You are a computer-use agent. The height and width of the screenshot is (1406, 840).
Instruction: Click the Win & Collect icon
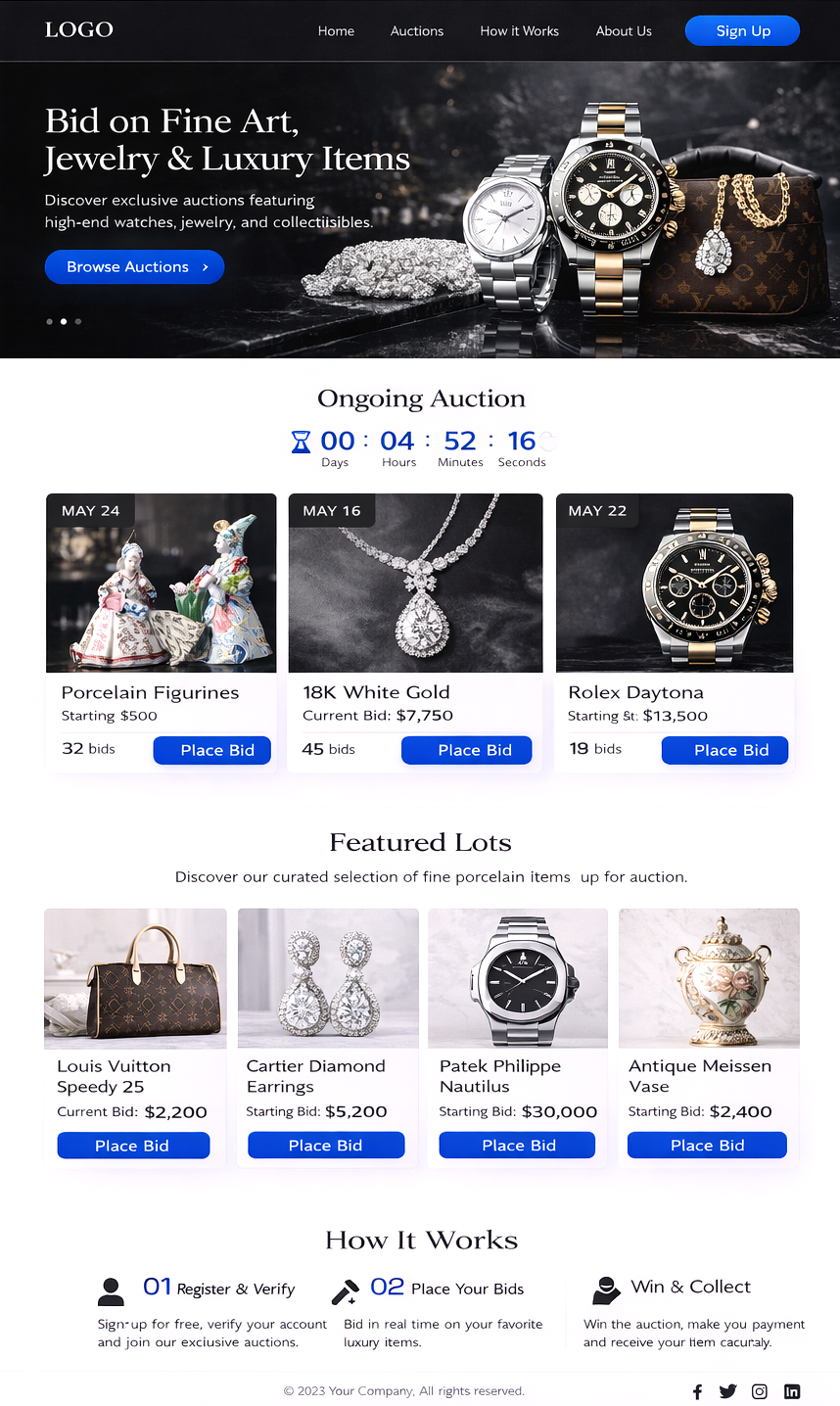pyautogui.click(x=606, y=1290)
